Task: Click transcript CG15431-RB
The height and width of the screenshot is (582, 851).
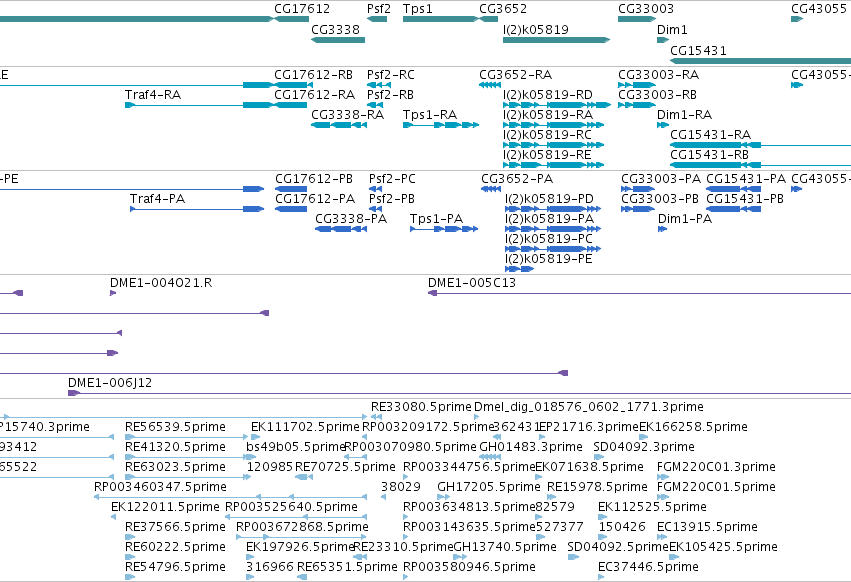Action: click(709, 155)
